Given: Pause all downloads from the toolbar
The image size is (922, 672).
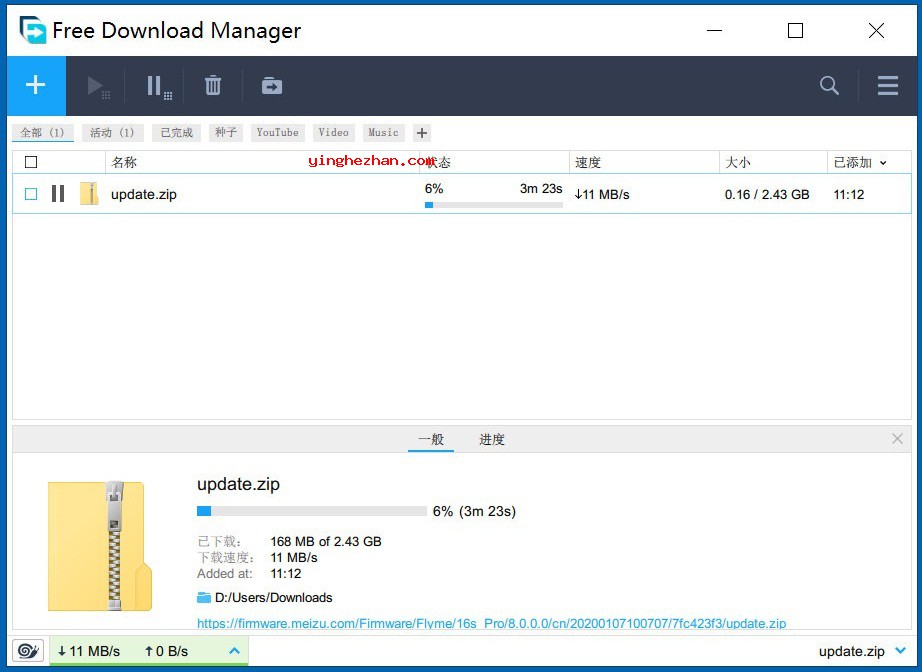Looking at the screenshot, I should pos(157,87).
